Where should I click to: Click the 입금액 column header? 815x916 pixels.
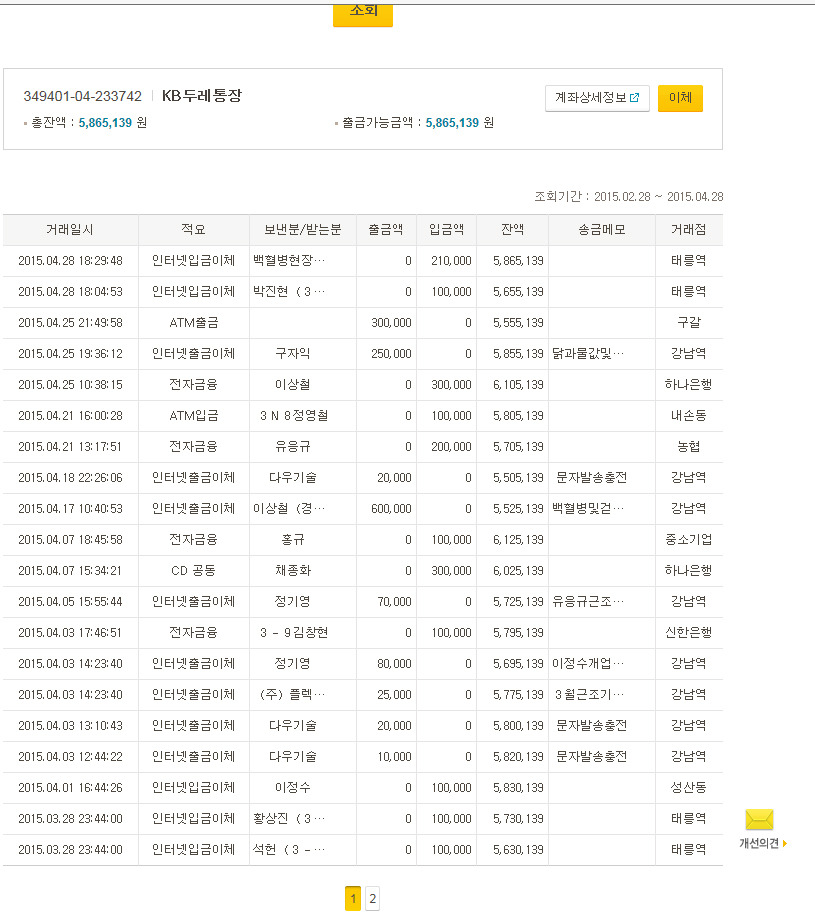(x=446, y=230)
